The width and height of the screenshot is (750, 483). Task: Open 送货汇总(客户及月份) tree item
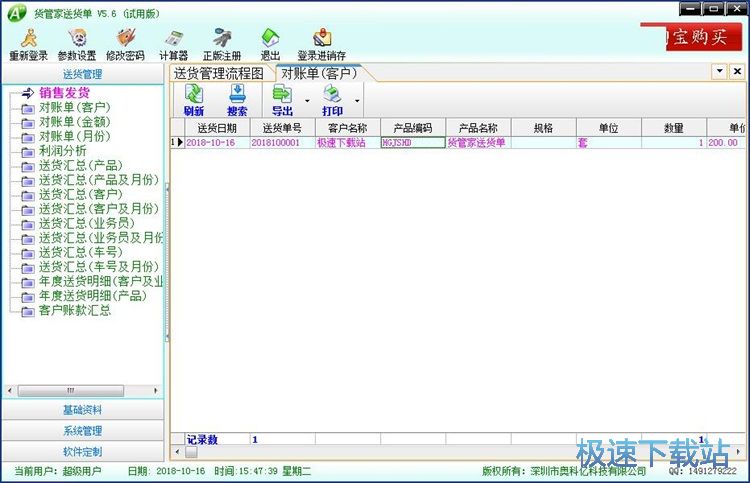coord(99,209)
